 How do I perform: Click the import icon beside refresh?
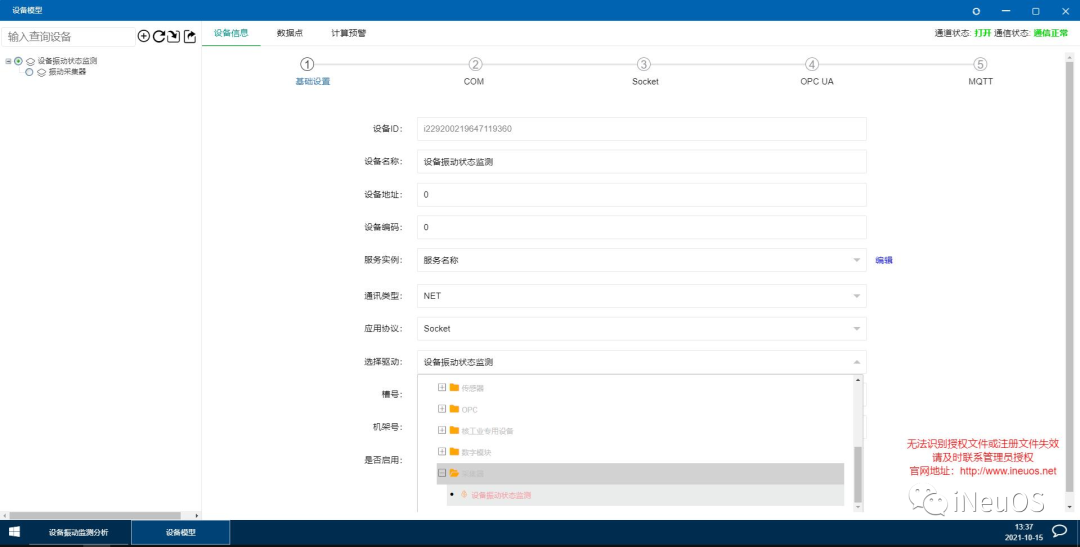[x=174, y=37]
